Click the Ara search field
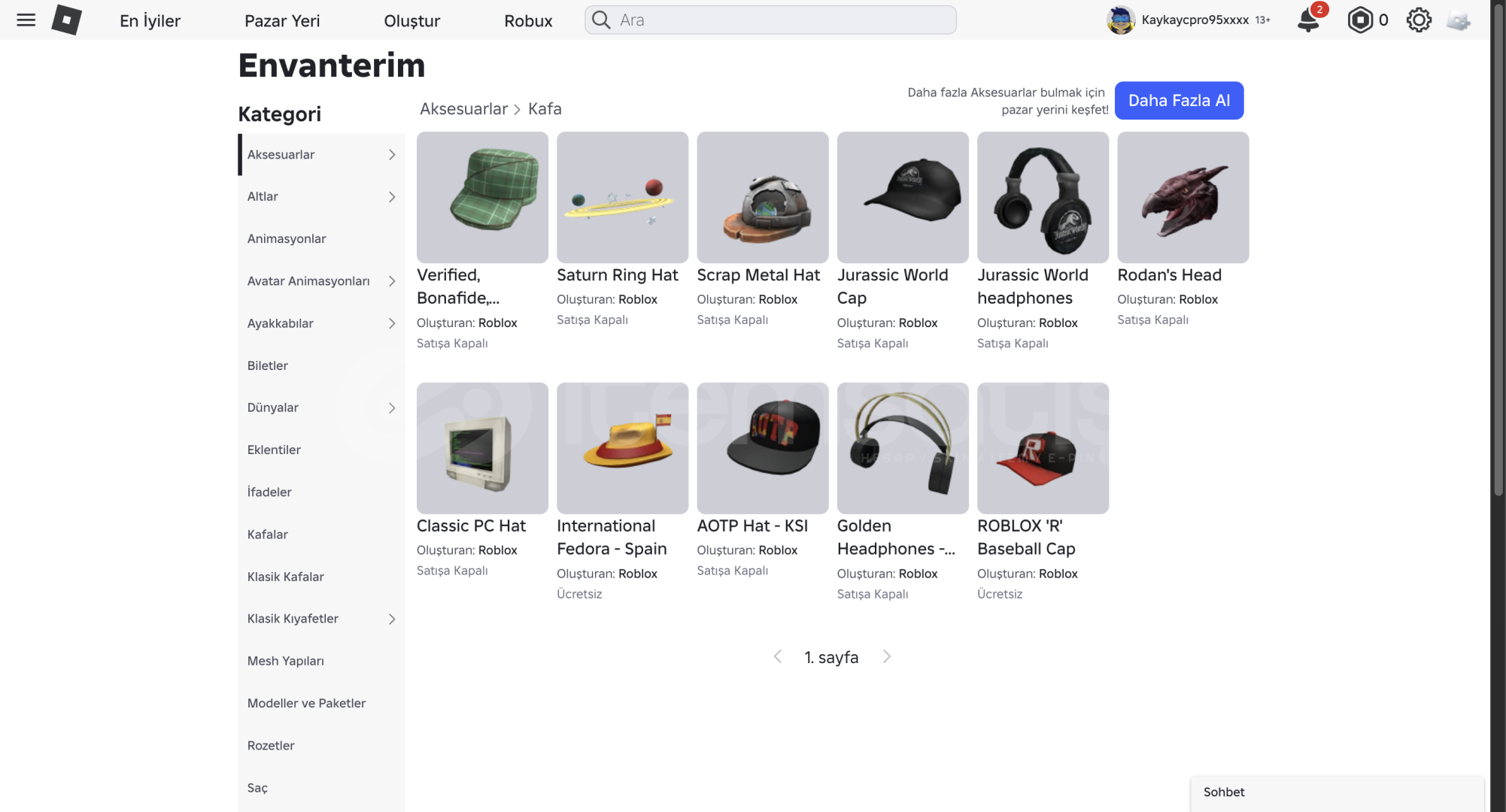The width and height of the screenshot is (1506, 812). (x=770, y=20)
